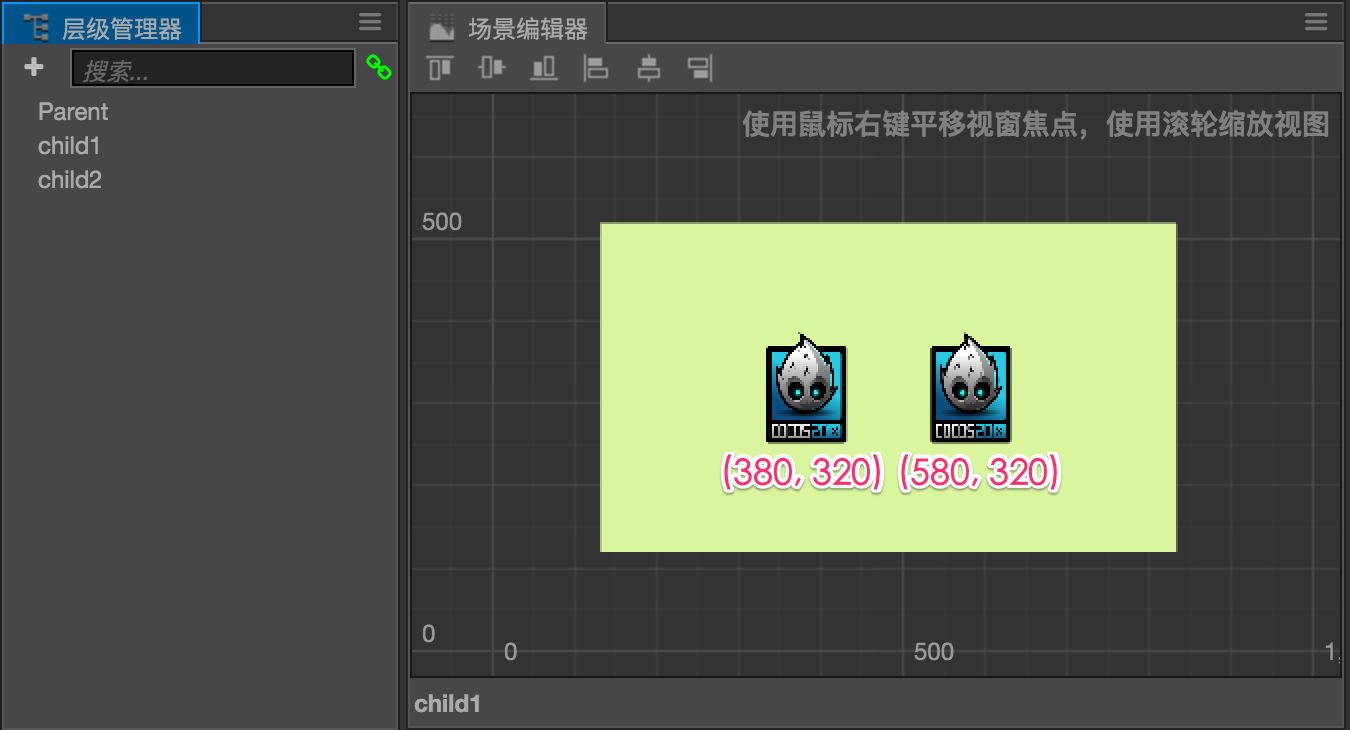Select the Parent node in hierarchy

click(73, 112)
